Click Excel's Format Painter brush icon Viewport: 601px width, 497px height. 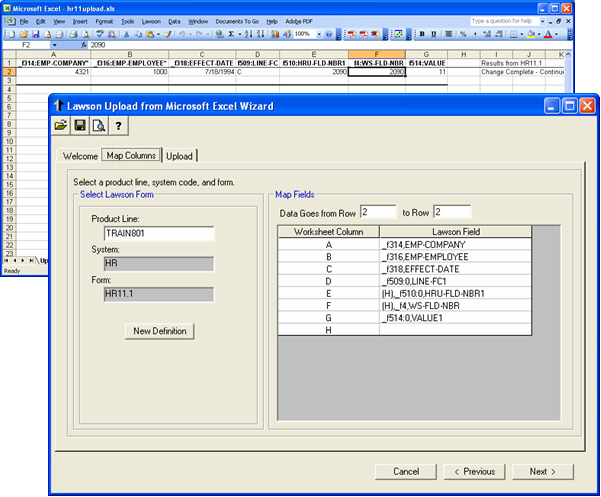click(x=167, y=34)
